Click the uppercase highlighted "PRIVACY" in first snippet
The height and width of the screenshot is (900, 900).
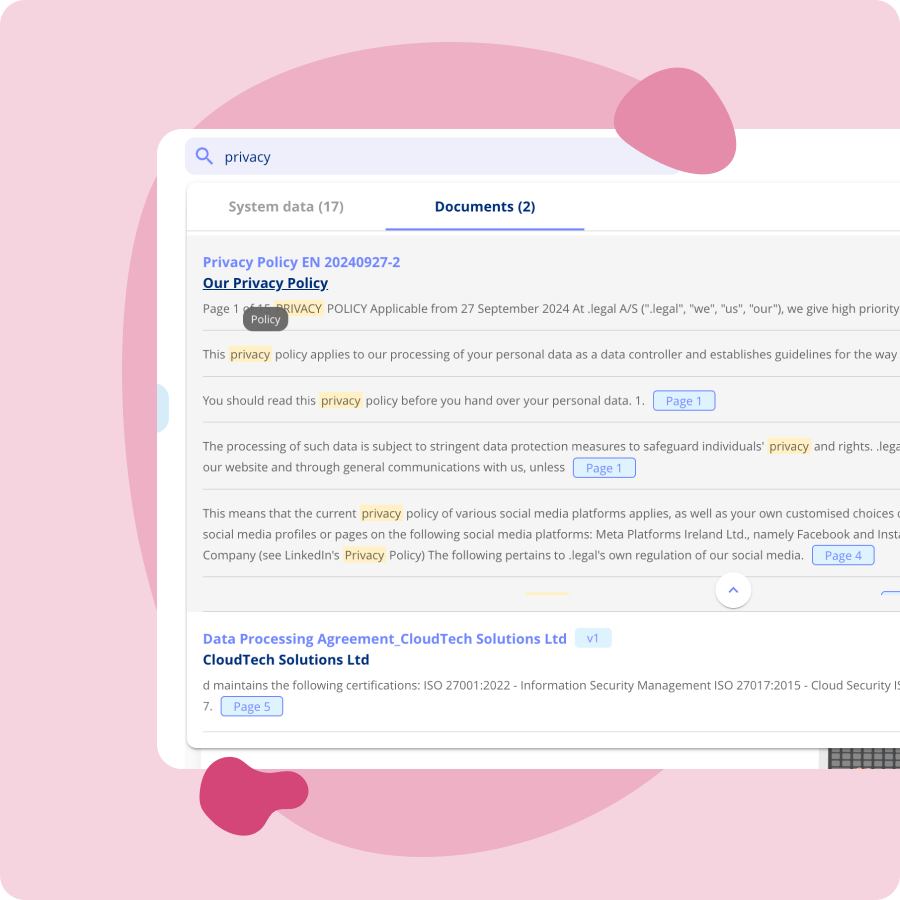(299, 309)
